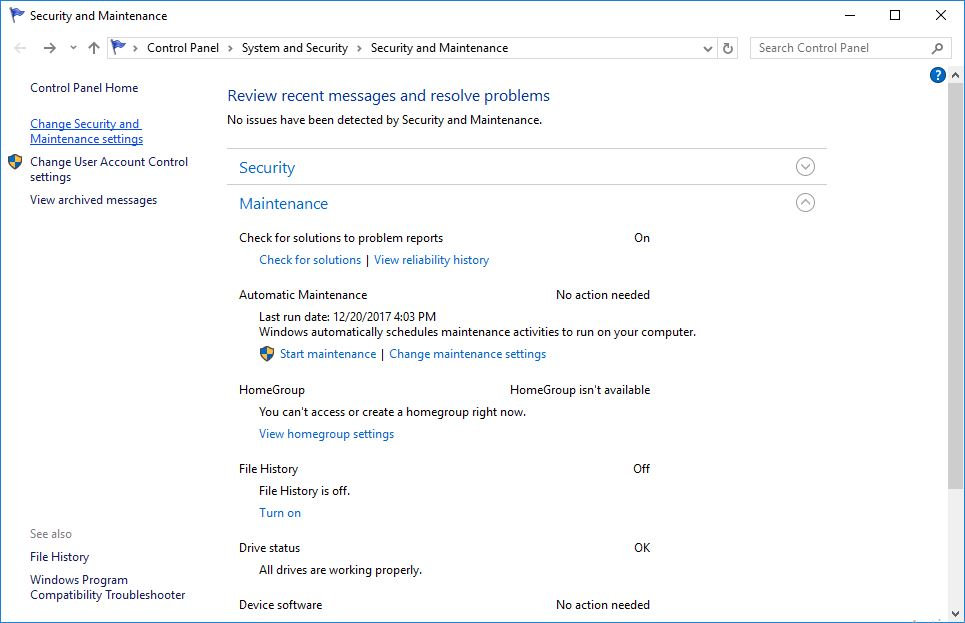
Task: Collapse the Maintenance section chevron
Action: coord(805,202)
